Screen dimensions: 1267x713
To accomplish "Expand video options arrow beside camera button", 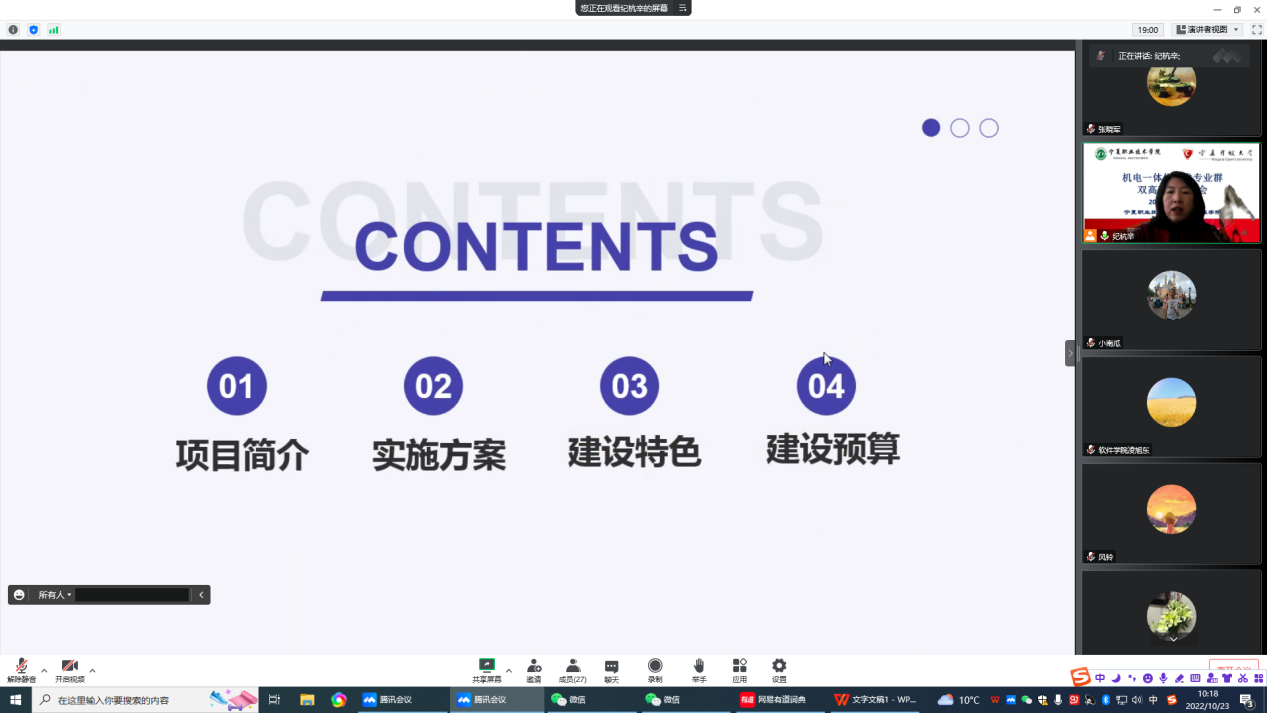I will (x=92, y=671).
